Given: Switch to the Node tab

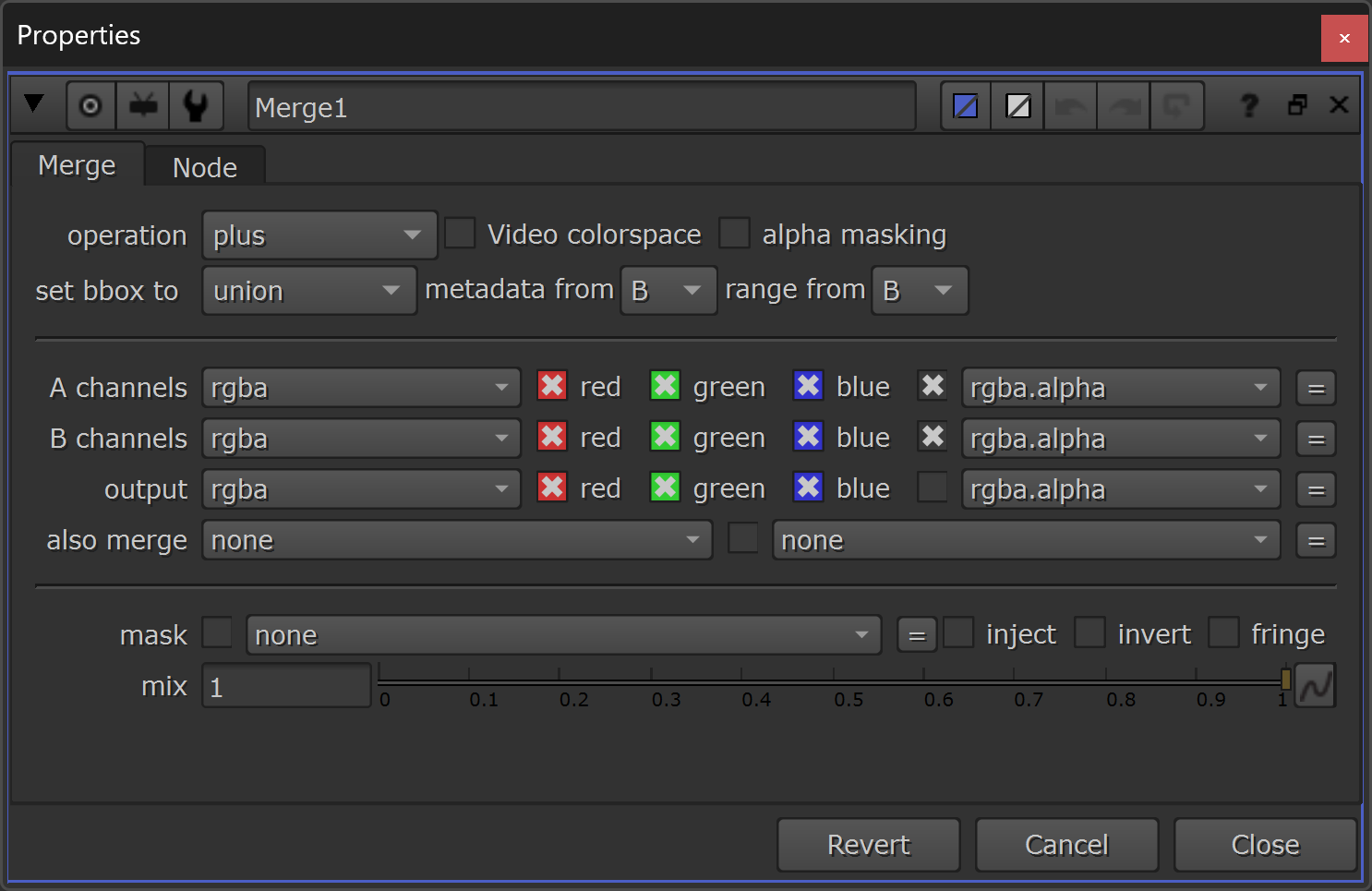Looking at the screenshot, I should click(x=205, y=167).
